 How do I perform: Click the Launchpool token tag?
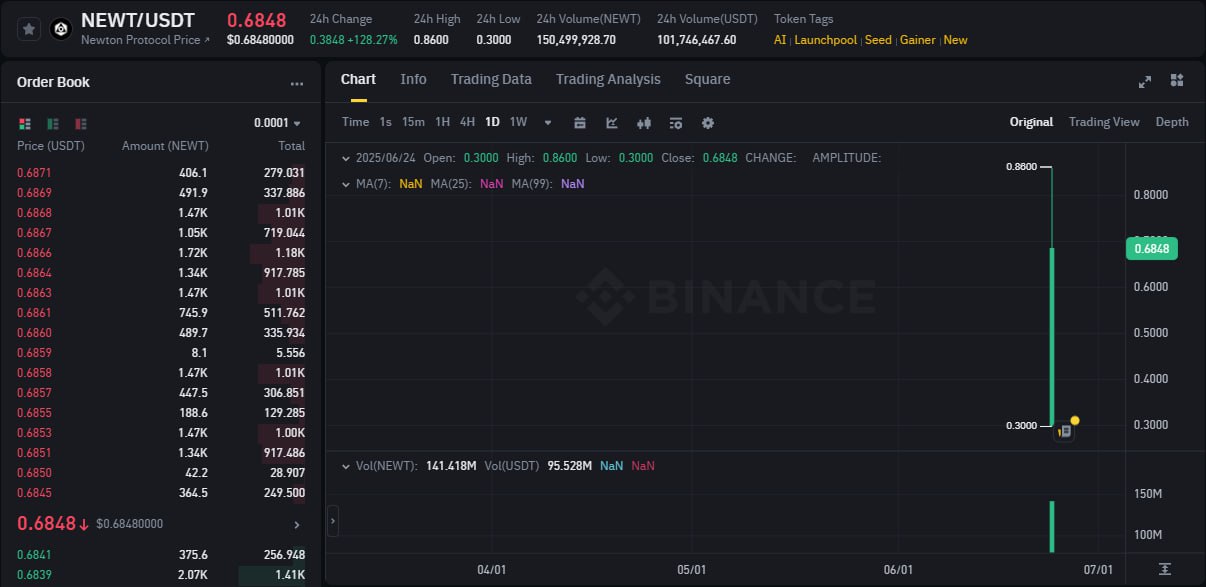pyautogui.click(x=826, y=40)
